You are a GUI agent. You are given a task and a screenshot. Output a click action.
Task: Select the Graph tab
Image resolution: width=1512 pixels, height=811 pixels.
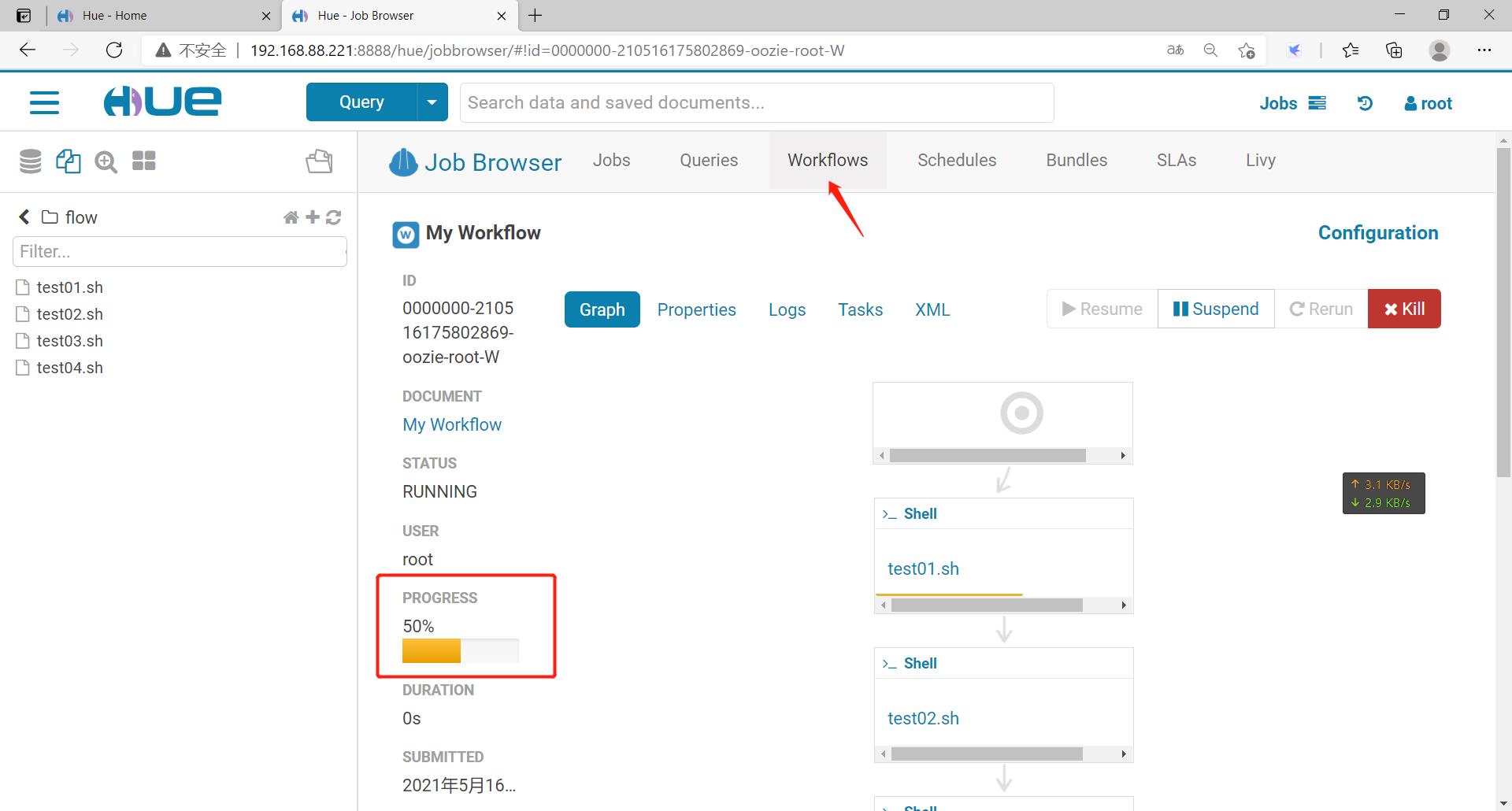pos(602,309)
